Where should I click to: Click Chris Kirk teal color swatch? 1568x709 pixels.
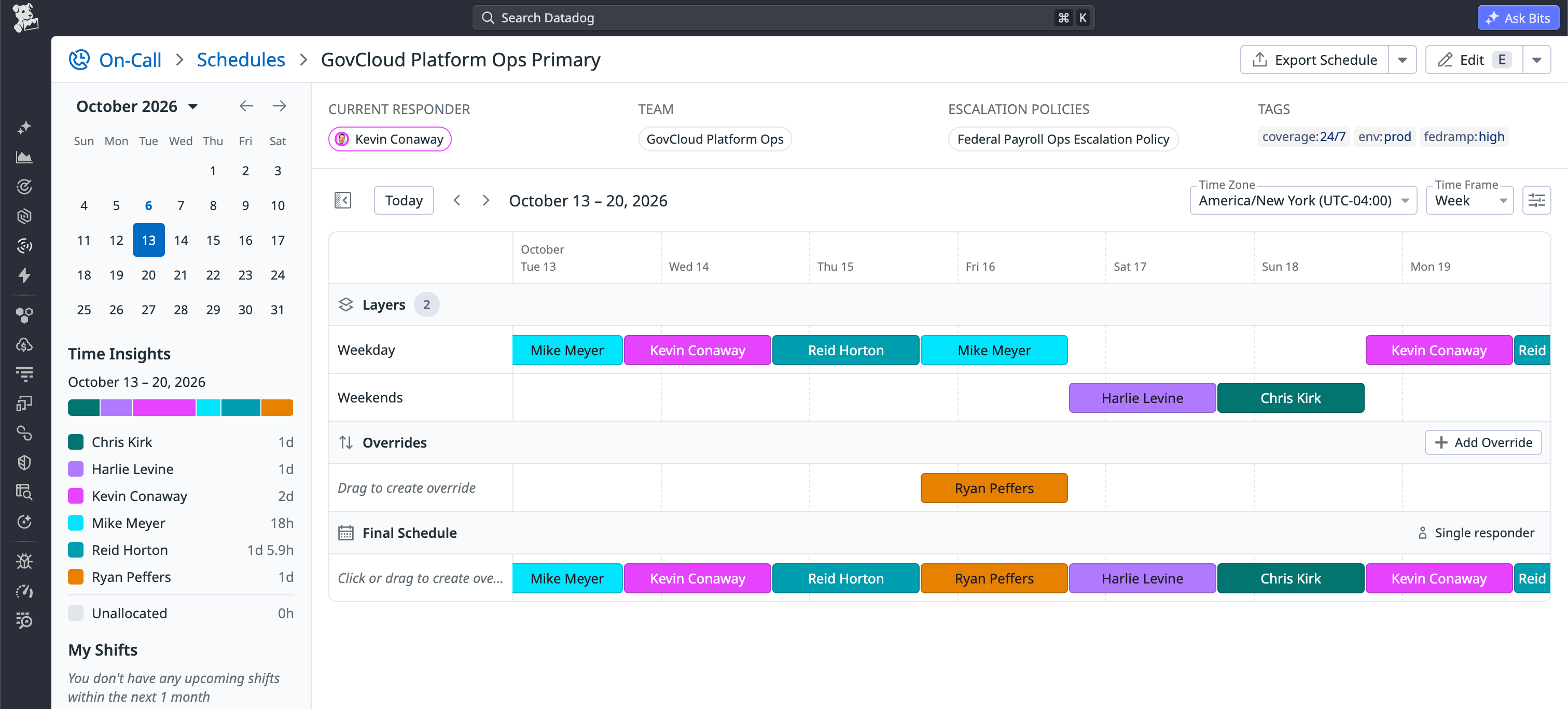pyautogui.click(x=76, y=442)
